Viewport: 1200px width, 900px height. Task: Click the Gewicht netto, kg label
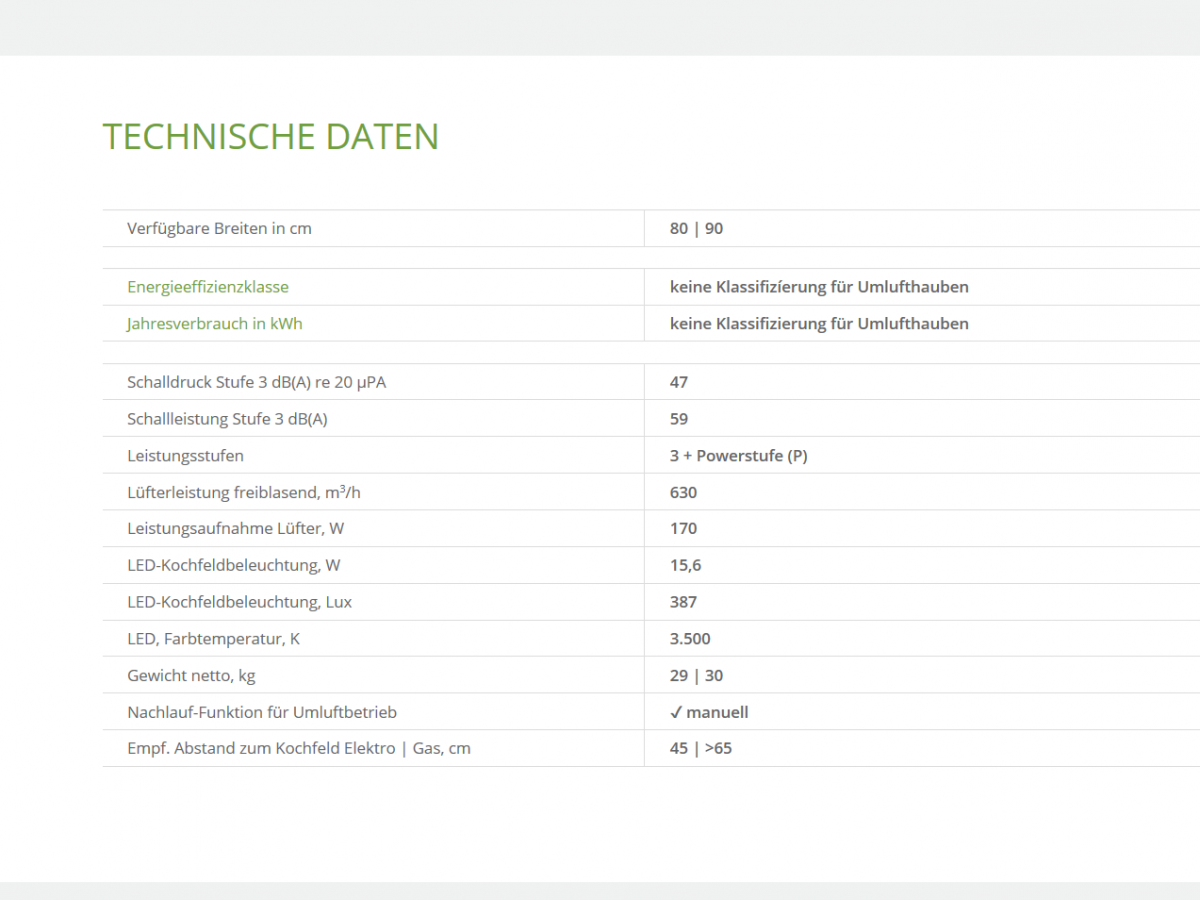[191, 676]
